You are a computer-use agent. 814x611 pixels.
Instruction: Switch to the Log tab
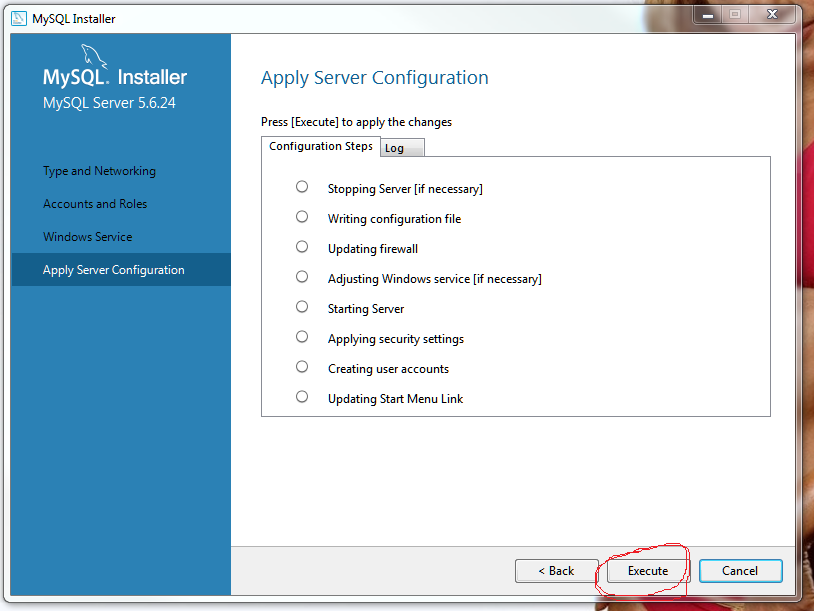(395, 148)
